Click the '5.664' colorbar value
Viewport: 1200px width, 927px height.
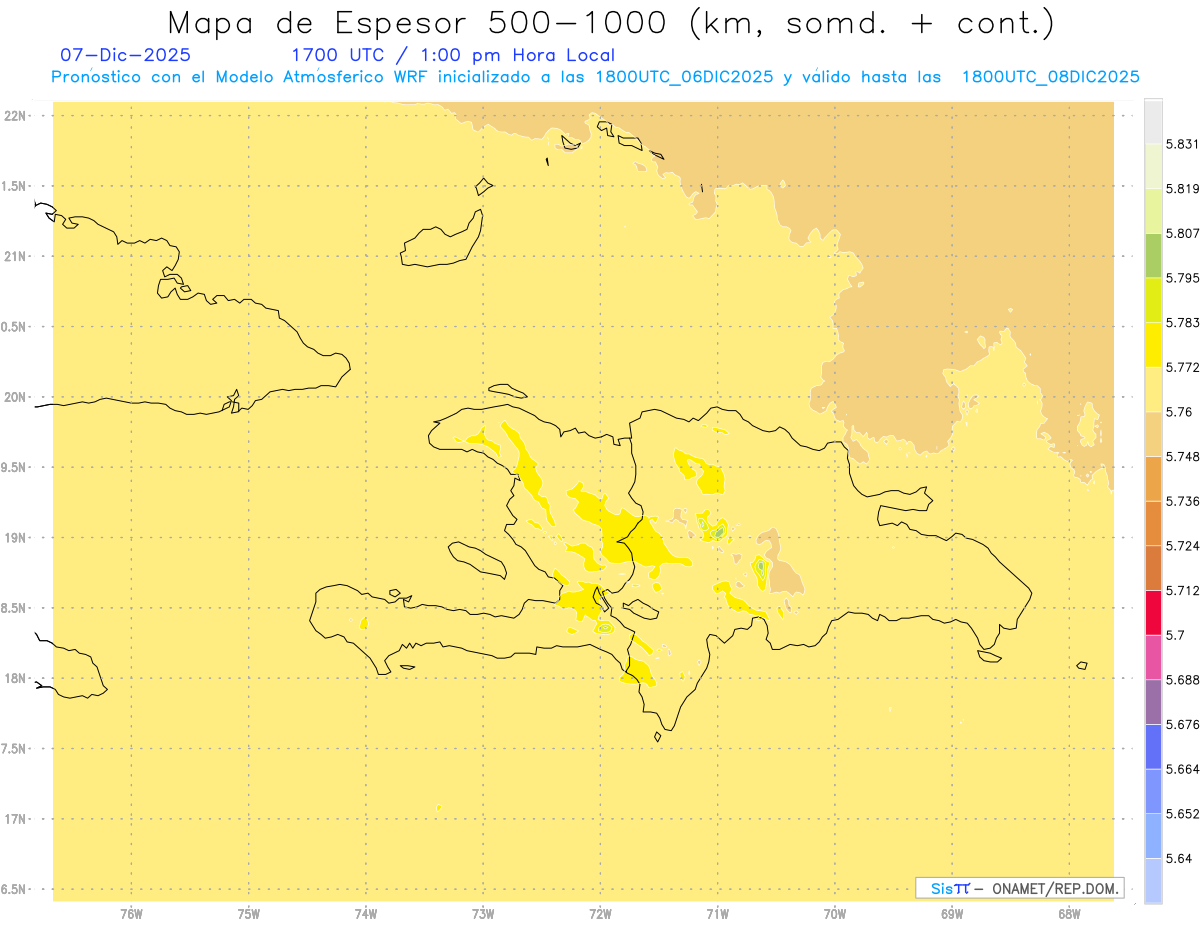coord(1182,769)
